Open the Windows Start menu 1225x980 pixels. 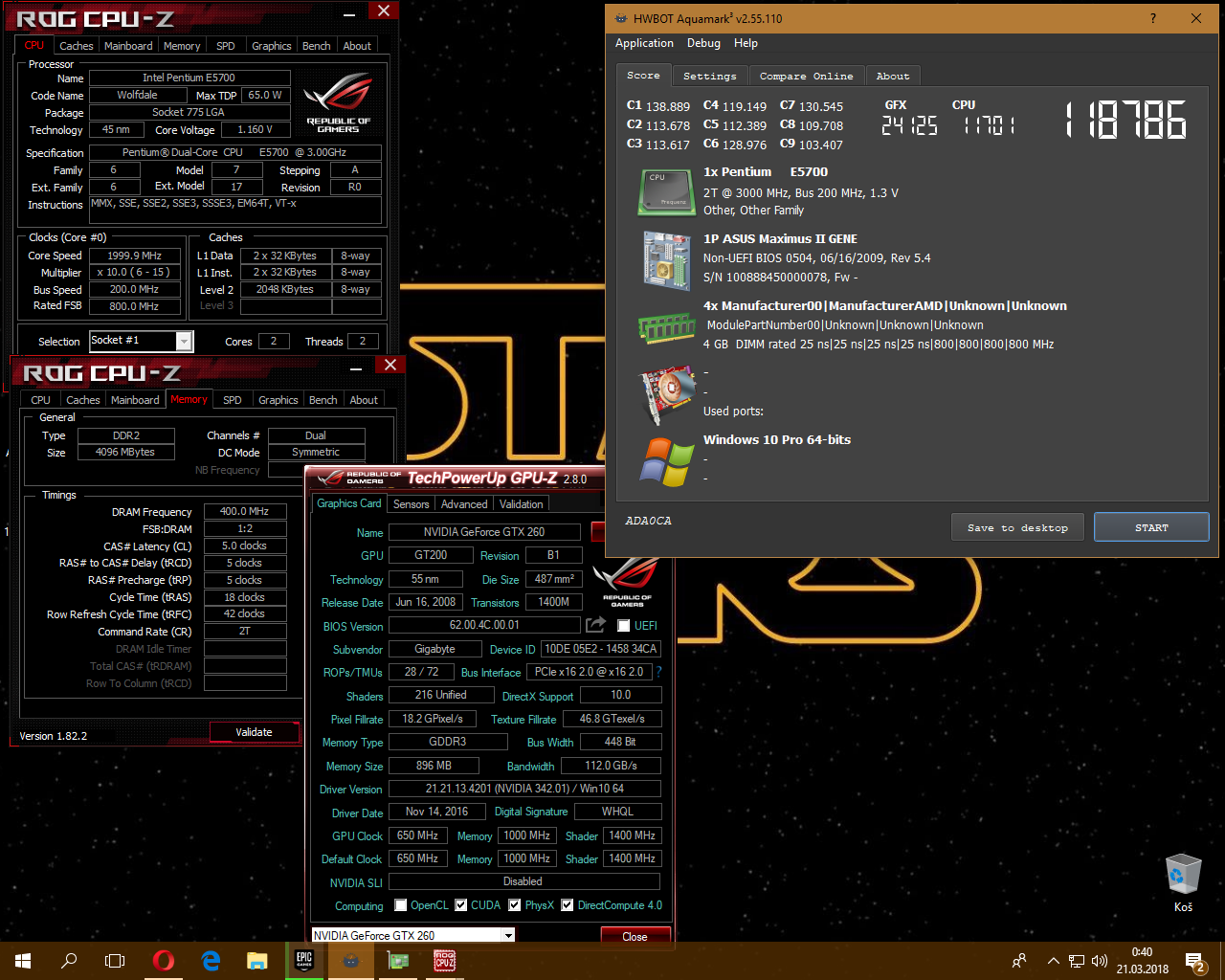23,961
